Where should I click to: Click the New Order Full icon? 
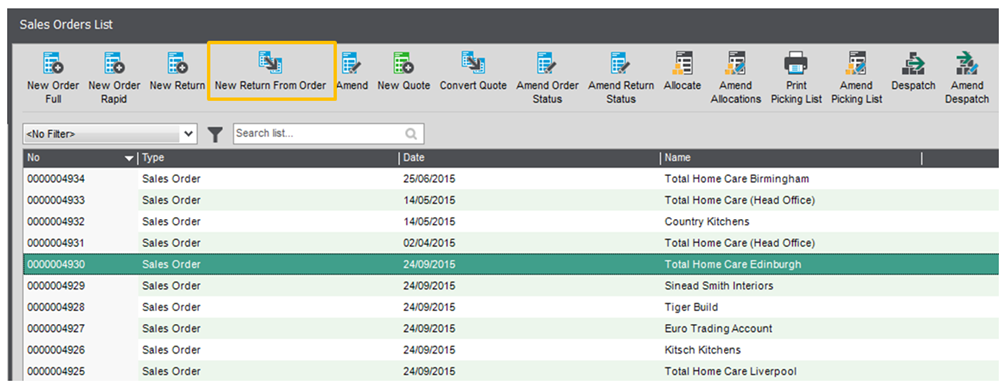53,64
